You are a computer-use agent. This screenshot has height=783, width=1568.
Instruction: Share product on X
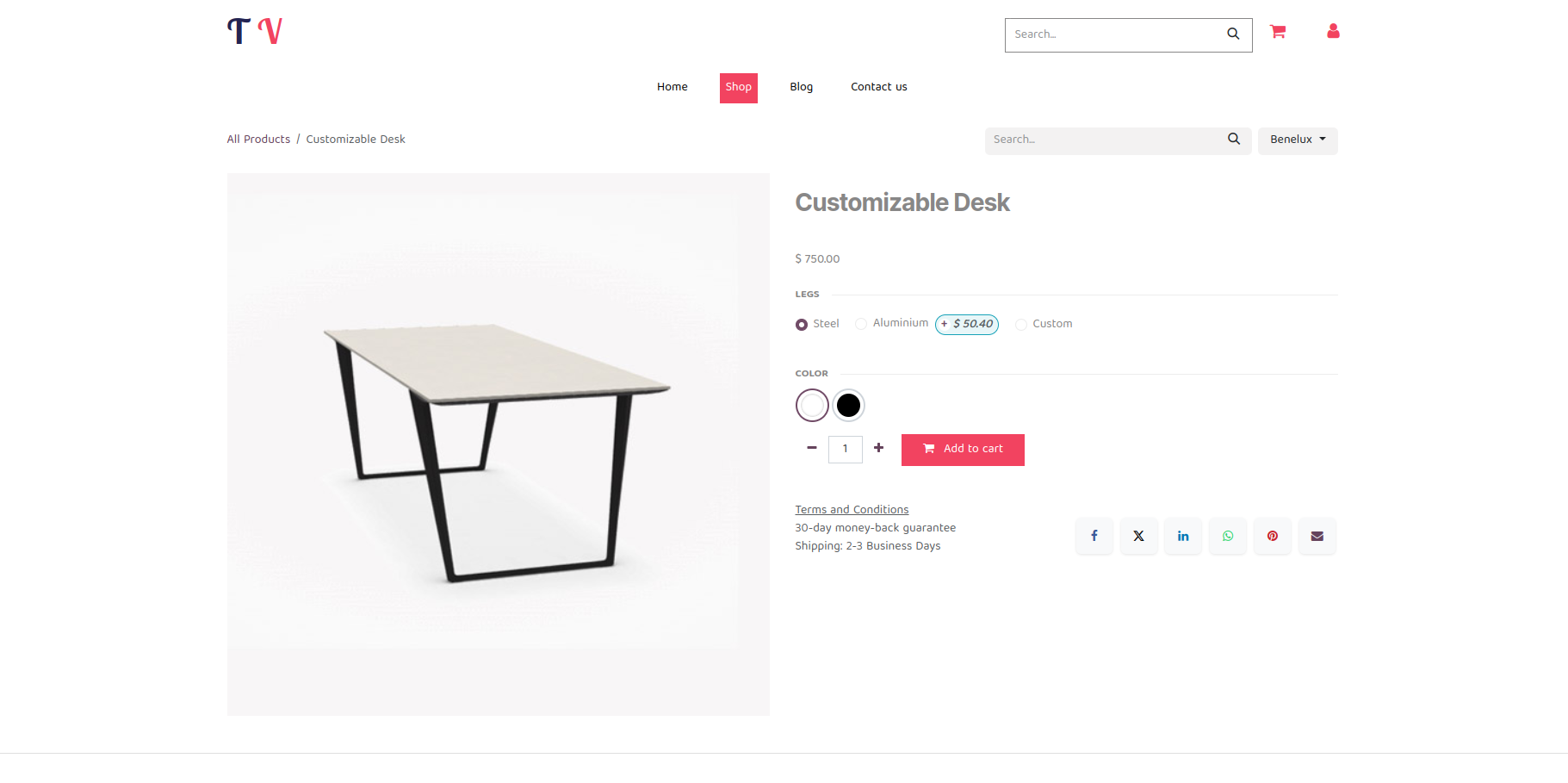pyautogui.click(x=1139, y=536)
